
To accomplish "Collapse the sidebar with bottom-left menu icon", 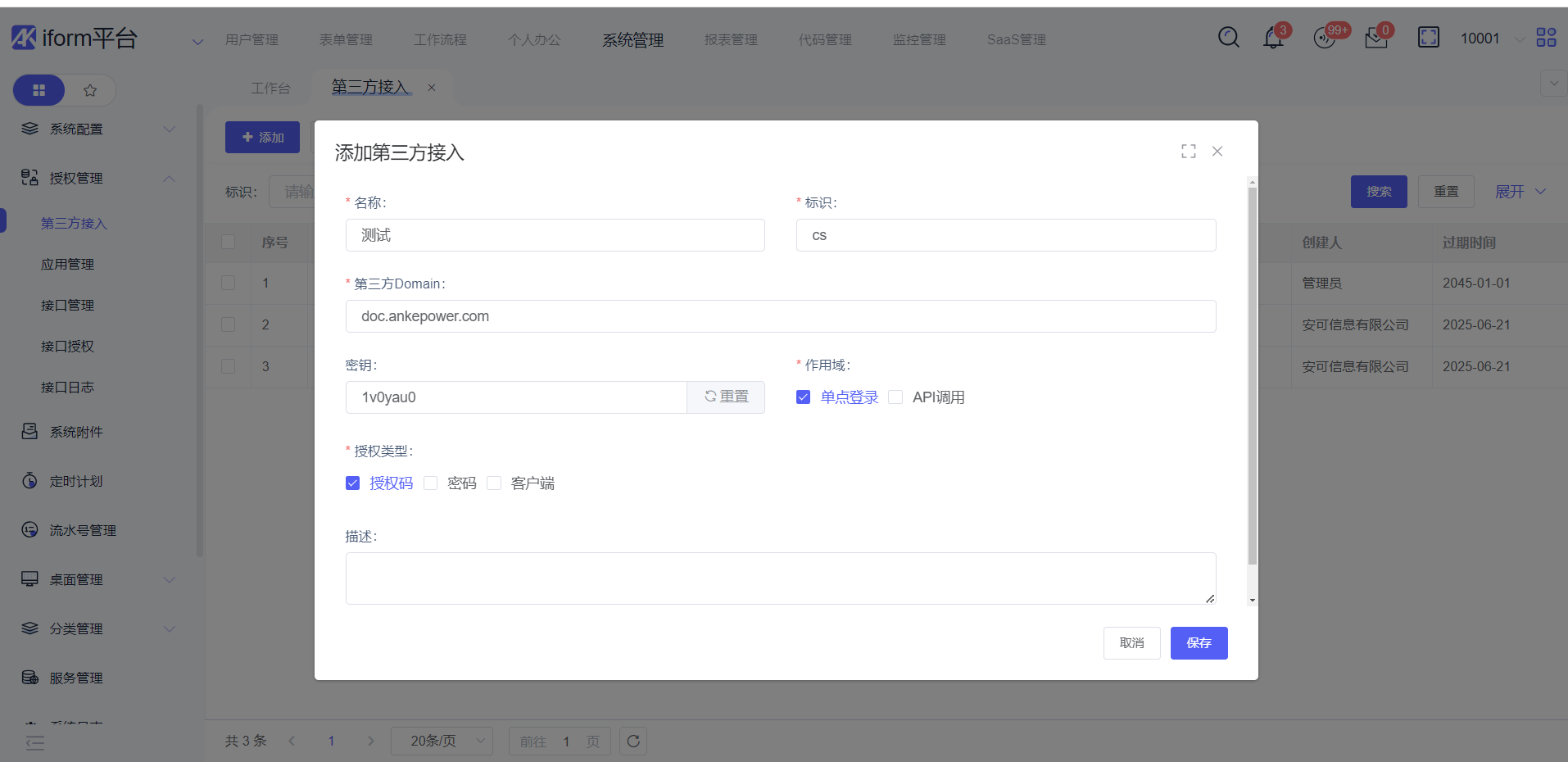I will click(x=35, y=742).
